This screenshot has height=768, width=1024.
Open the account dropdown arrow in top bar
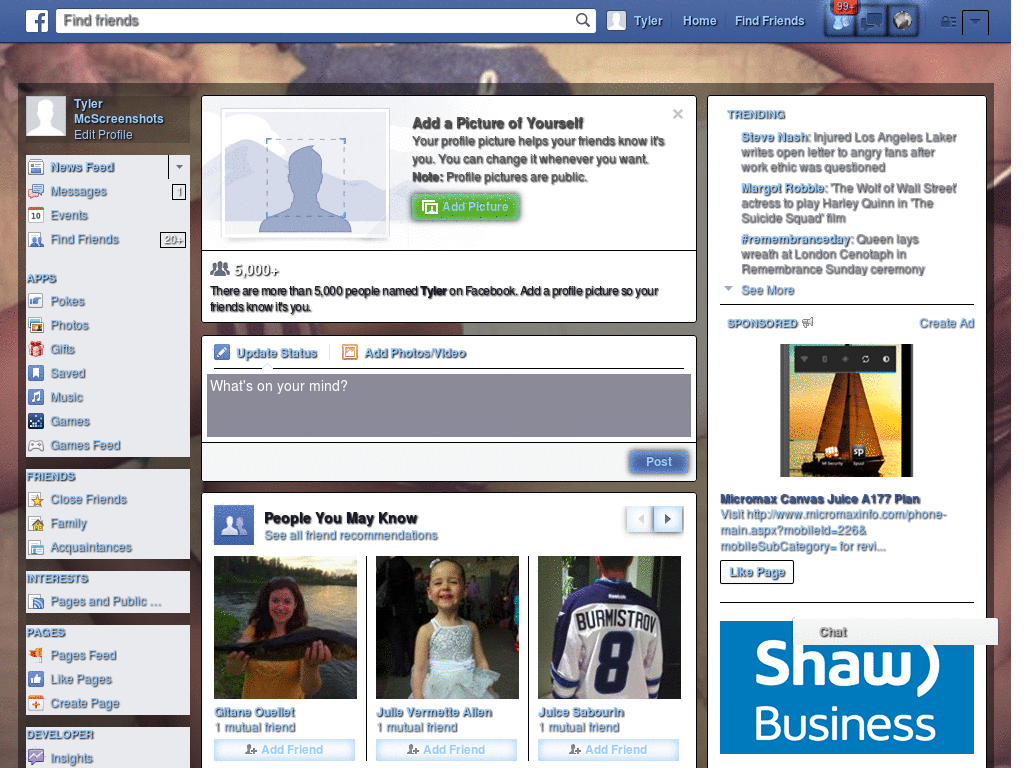[975, 22]
